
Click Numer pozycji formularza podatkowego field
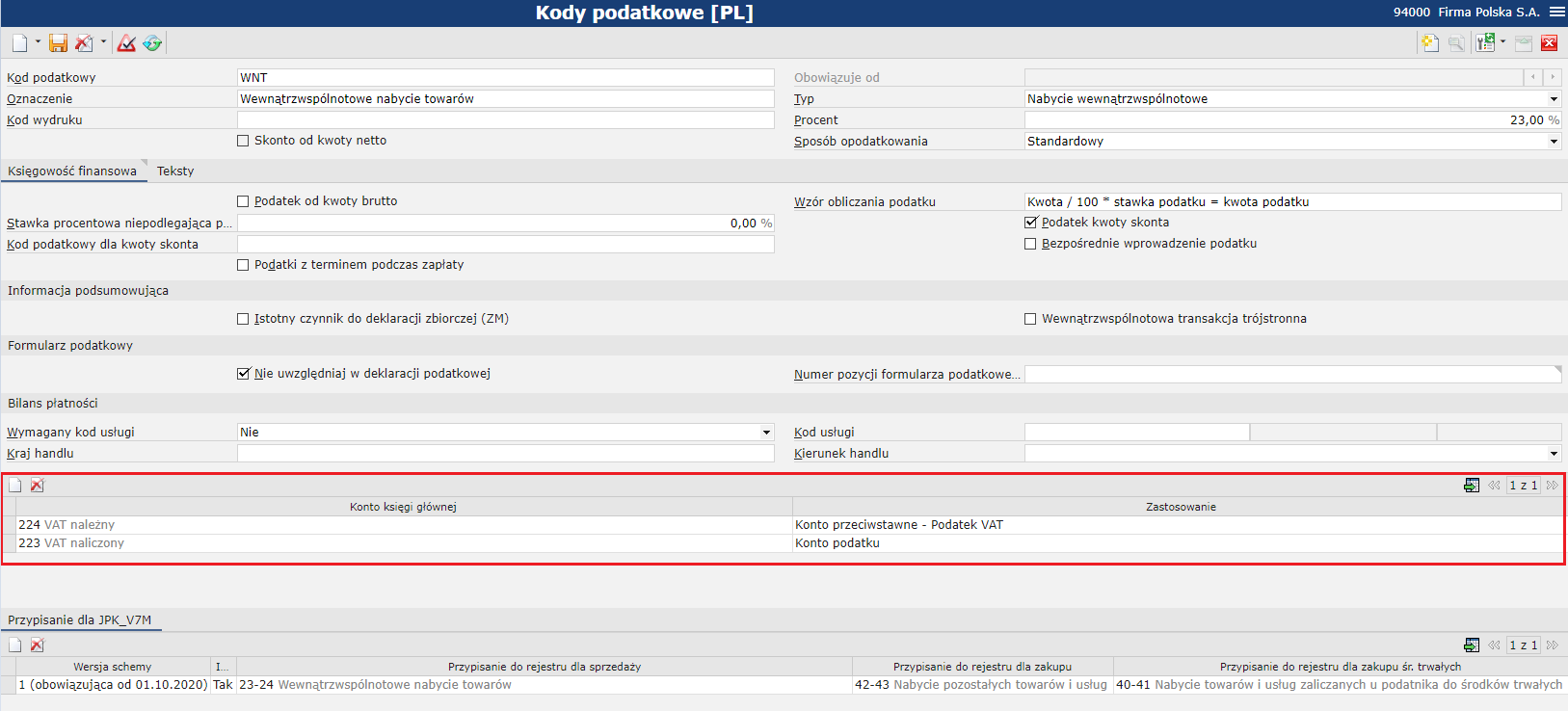coord(1292,374)
